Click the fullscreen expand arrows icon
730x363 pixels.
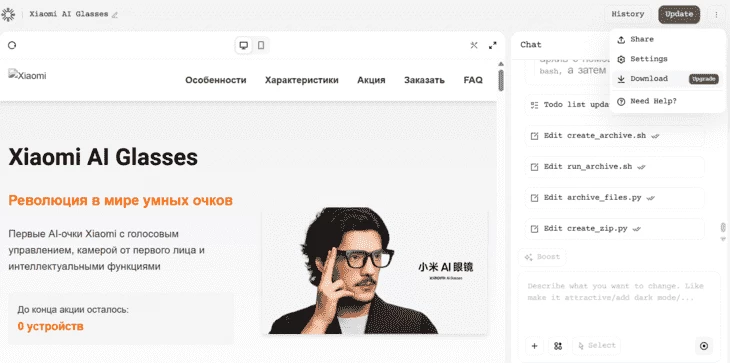[493, 45]
